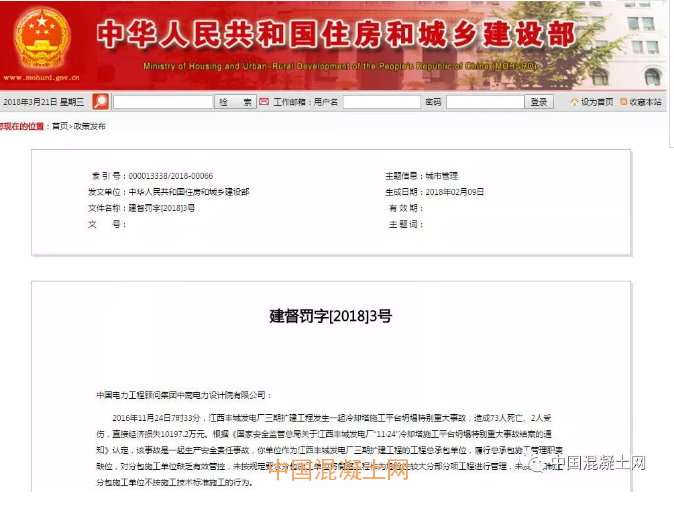Click the national emblem logo
The height and width of the screenshot is (512, 674).
42,36
